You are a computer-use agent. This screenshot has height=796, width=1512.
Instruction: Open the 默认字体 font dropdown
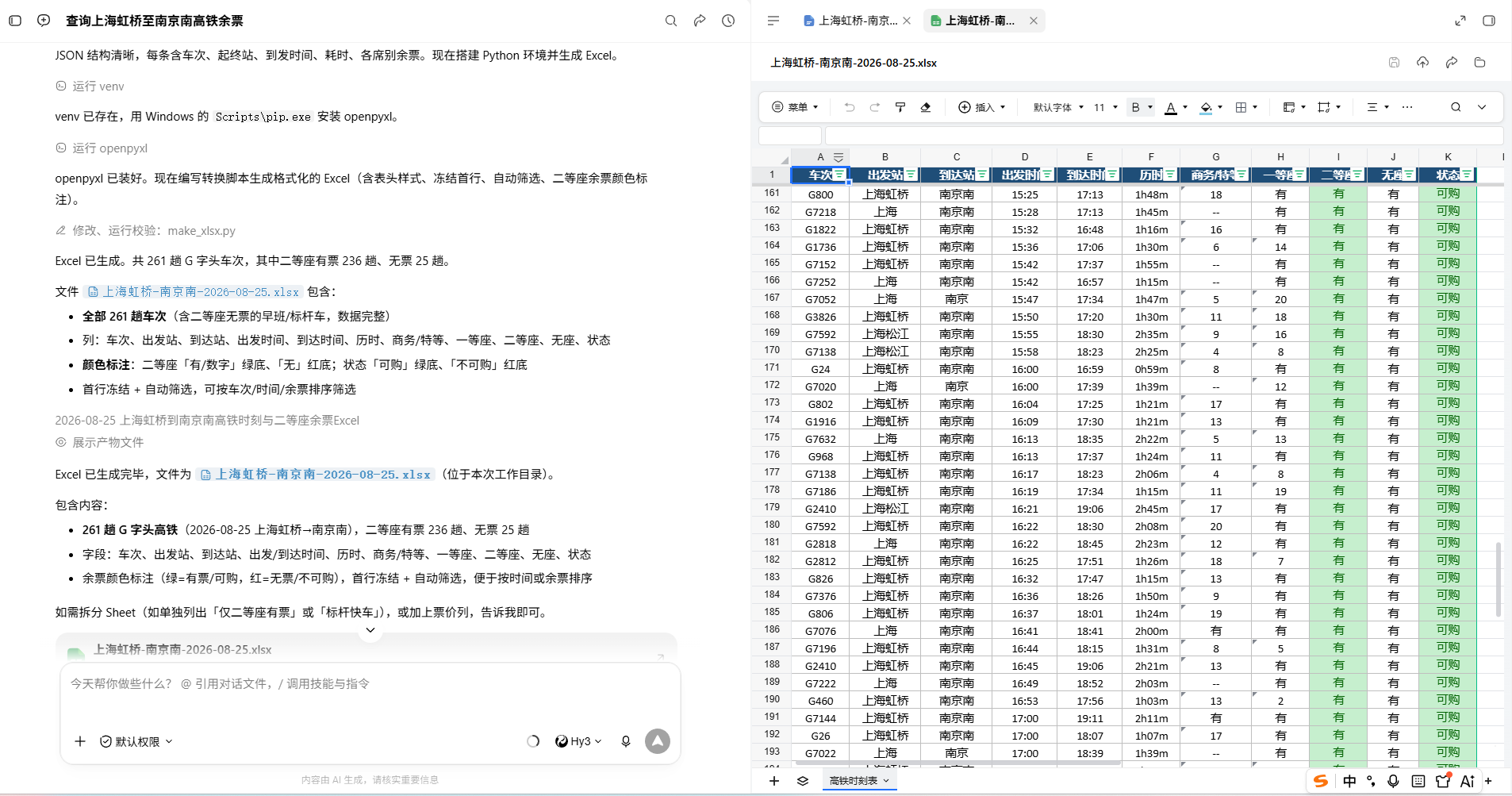[1058, 107]
